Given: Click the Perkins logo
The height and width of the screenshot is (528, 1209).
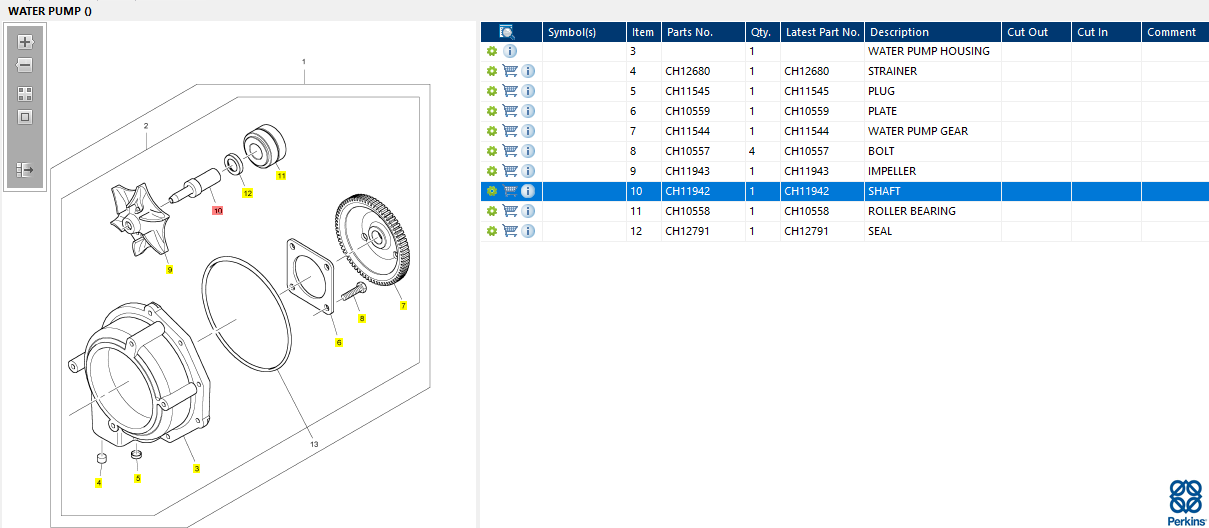Looking at the screenshot, I should pos(1185,502).
